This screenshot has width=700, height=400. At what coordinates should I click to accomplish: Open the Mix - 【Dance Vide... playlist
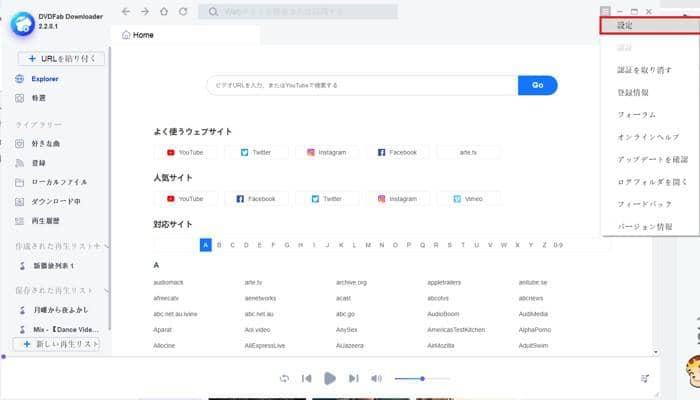[66, 329]
